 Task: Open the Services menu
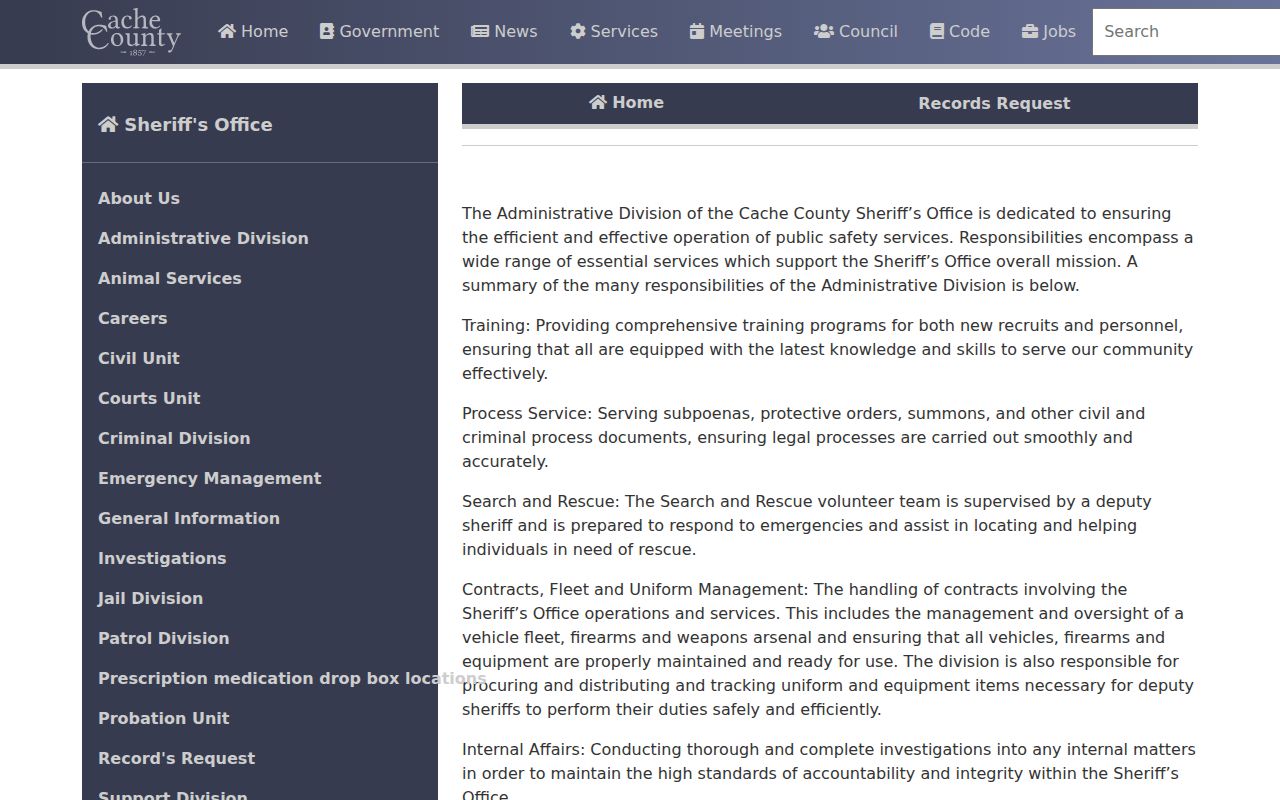point(614,31)
